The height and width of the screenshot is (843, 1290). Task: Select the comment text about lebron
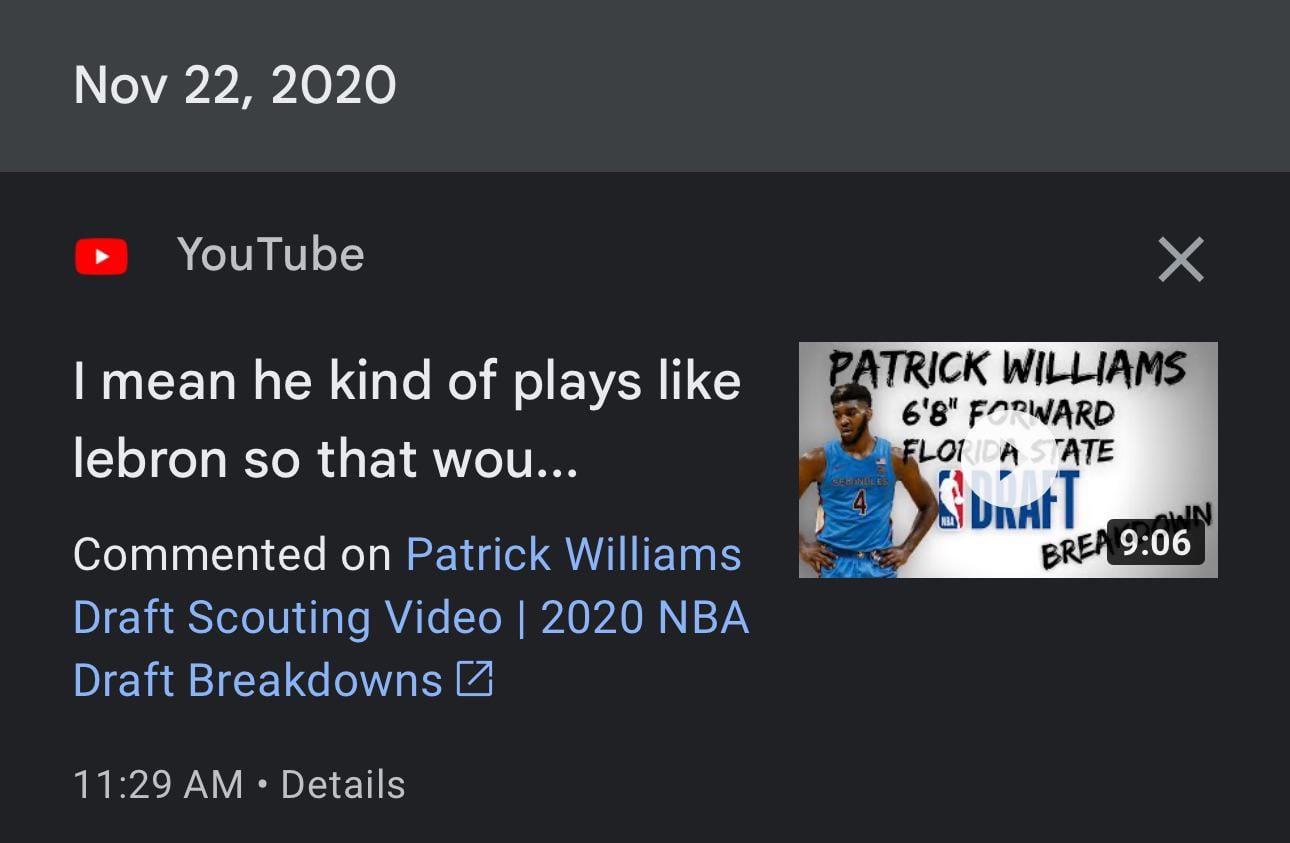407,420
